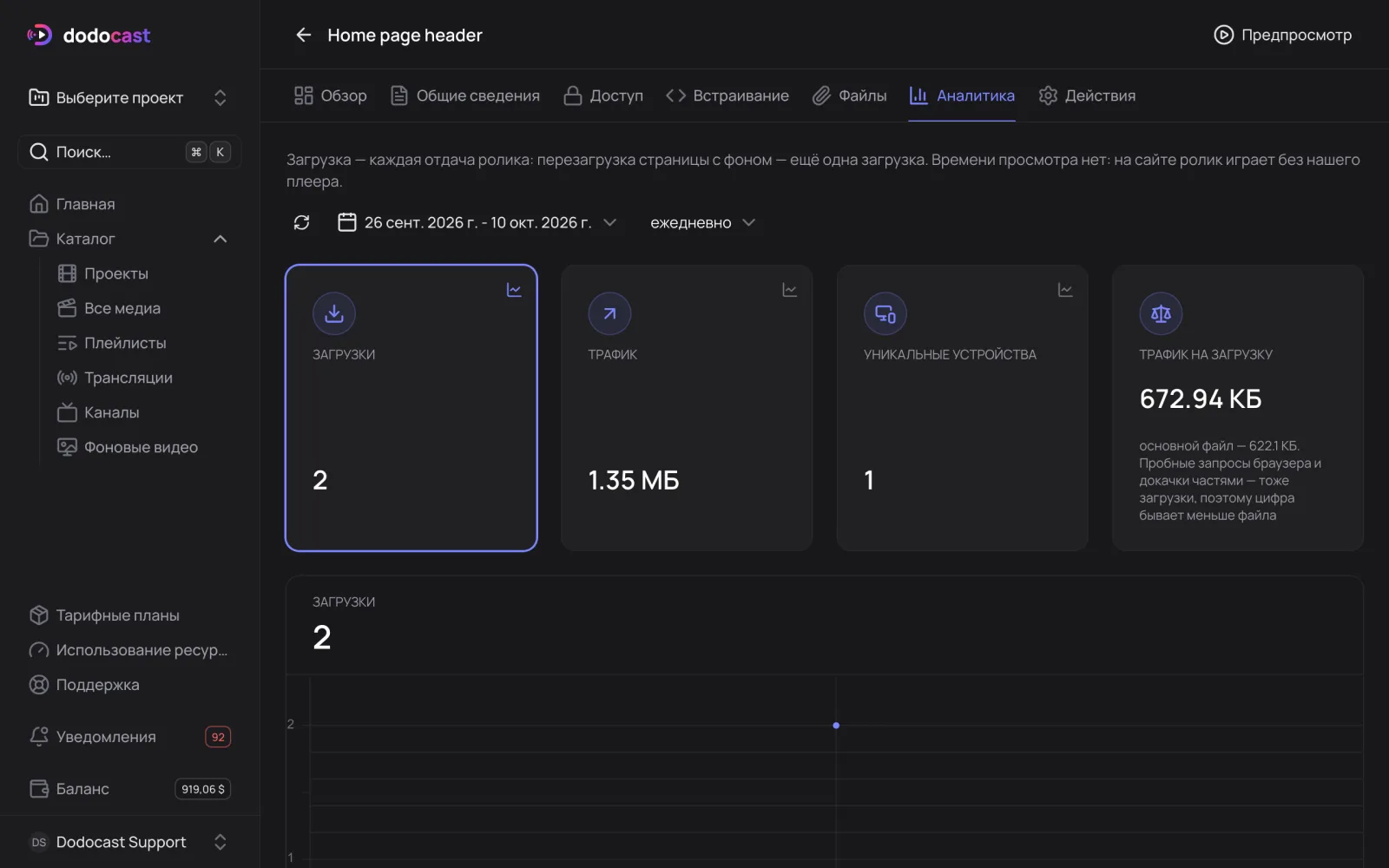
Task: Click the Предпросмотр button
Action: point(1282,35)
